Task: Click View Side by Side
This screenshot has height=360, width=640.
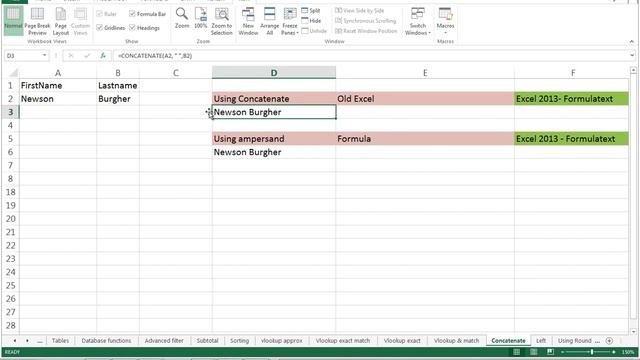Action: (360, 10)
